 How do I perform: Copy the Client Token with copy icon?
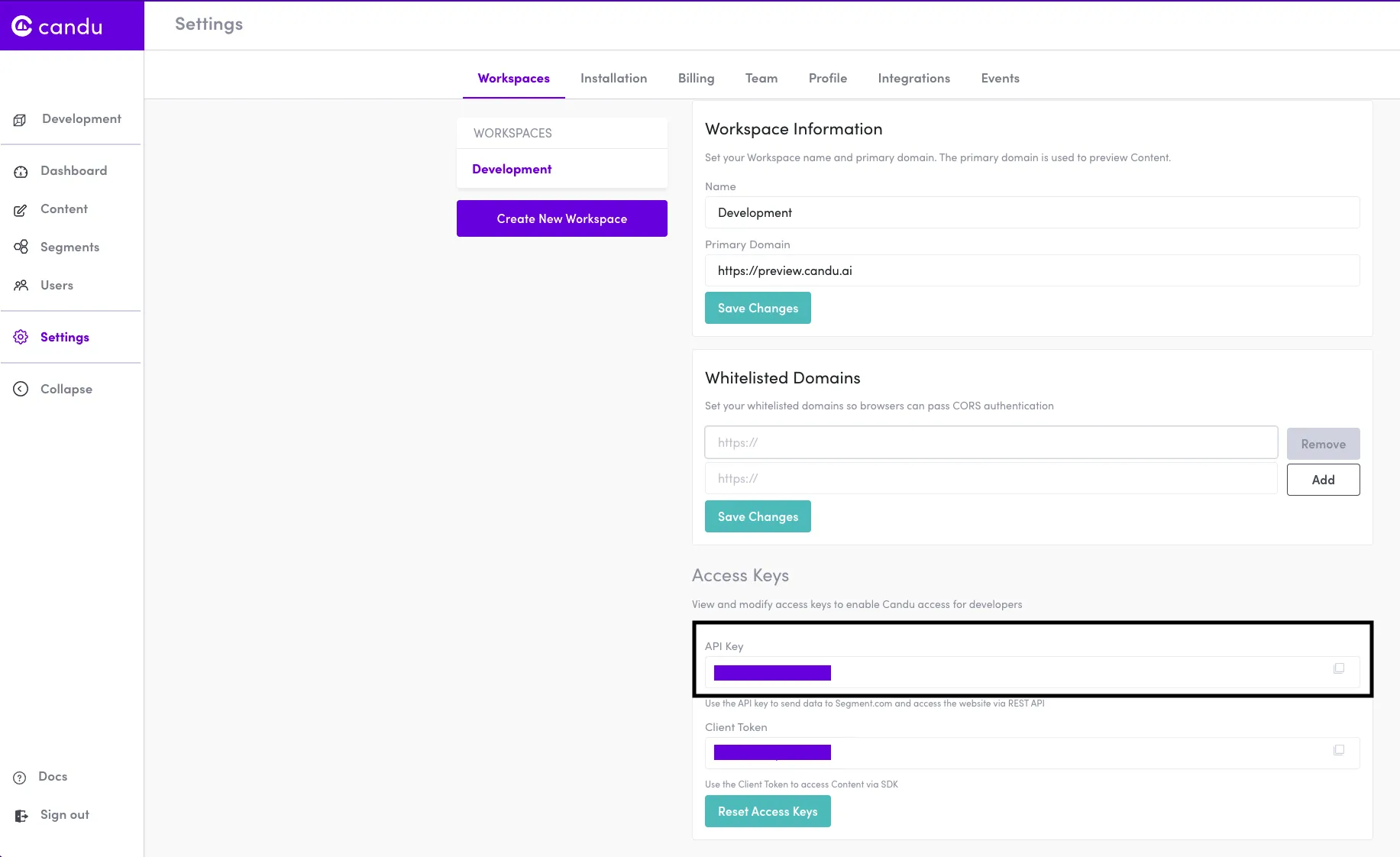point(1339,750)
